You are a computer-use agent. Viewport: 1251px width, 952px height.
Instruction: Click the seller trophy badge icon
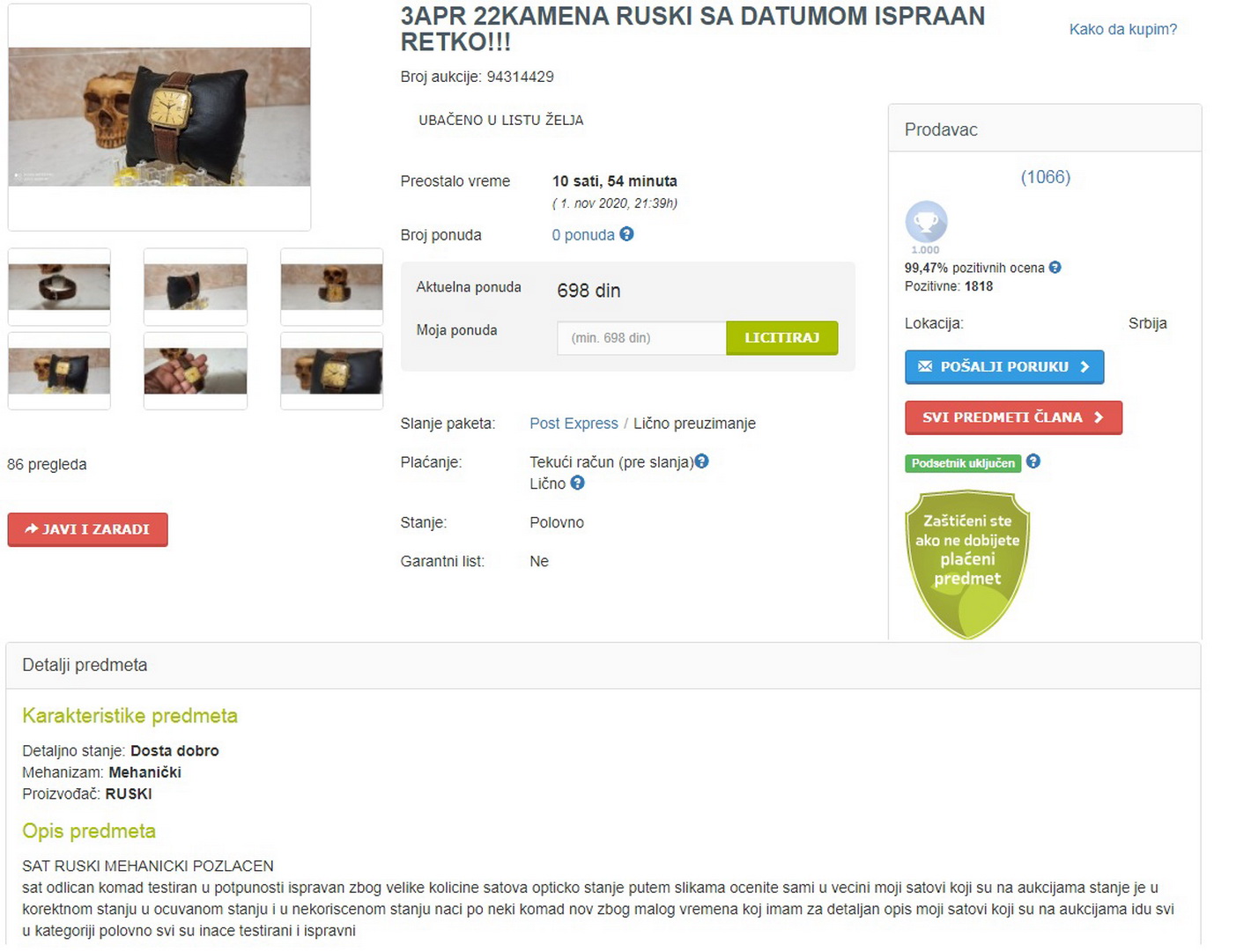pos(926,222)
